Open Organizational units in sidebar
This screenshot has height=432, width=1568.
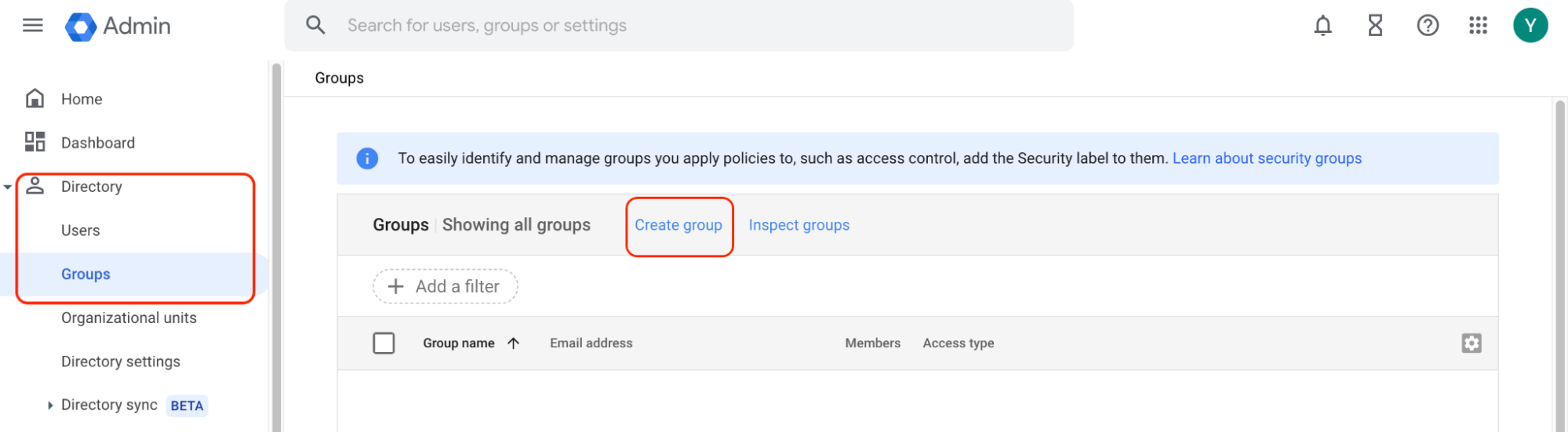(129, 318)
